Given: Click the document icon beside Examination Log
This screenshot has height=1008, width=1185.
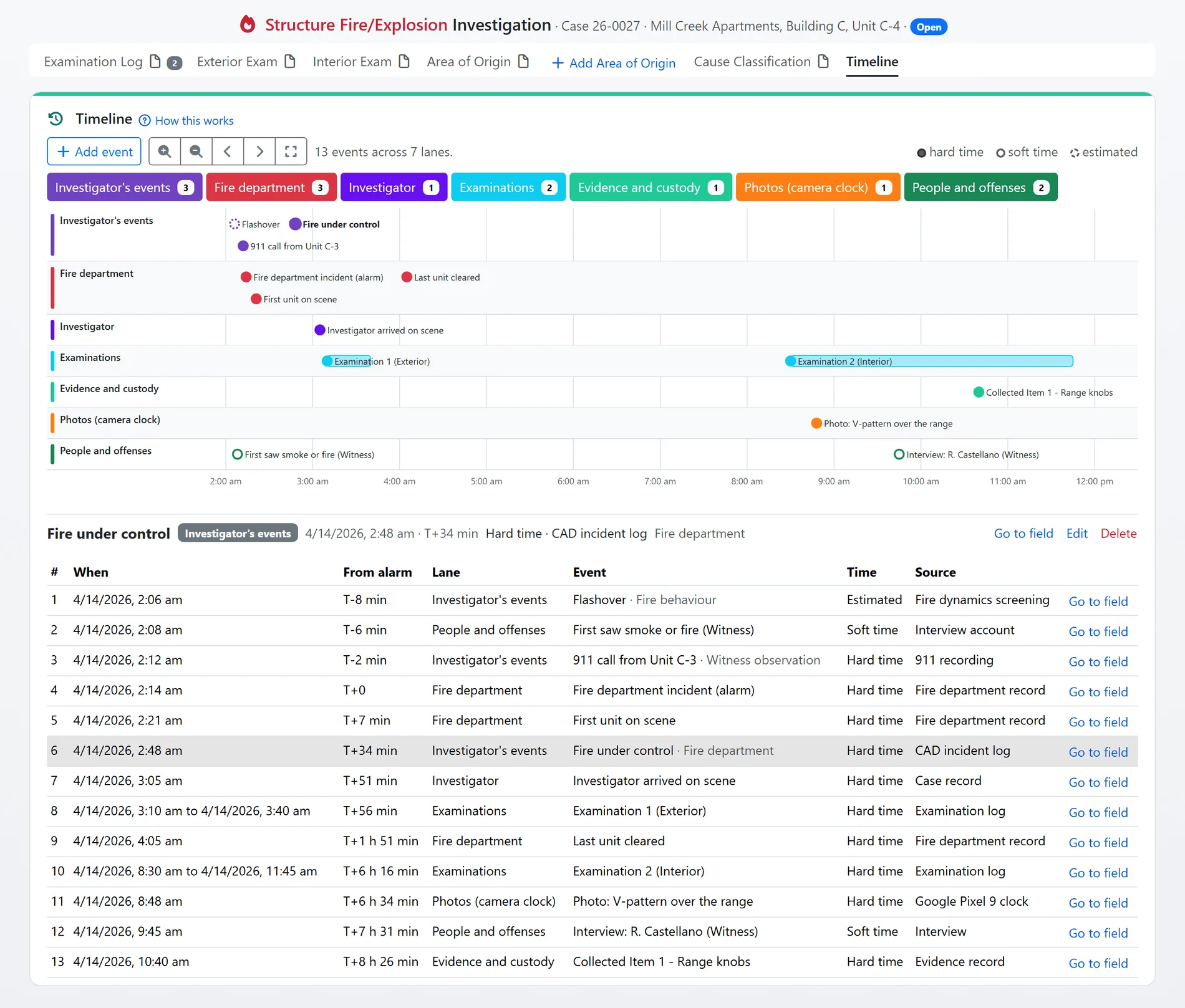Looking at the screenshot, I should click(155, 61).
